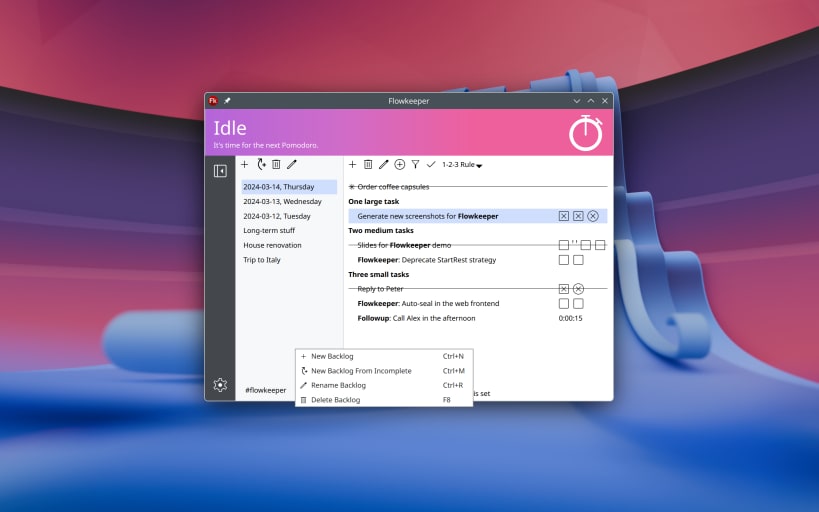Click circled X in Reply to Peter row

point(578,289)
